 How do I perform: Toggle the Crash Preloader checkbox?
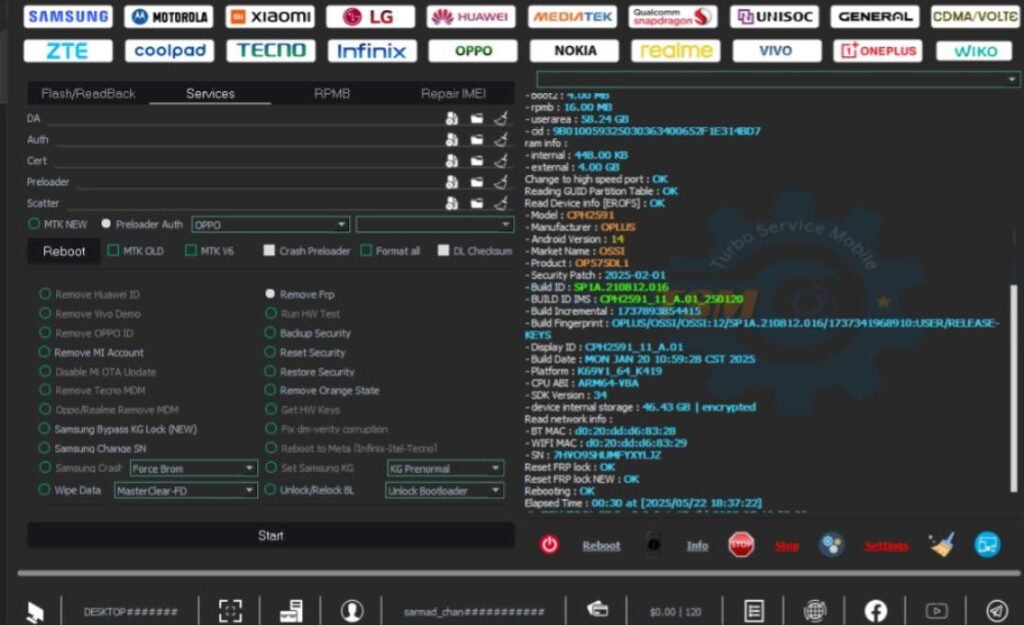pyautogui.click(x=269, y=251)
